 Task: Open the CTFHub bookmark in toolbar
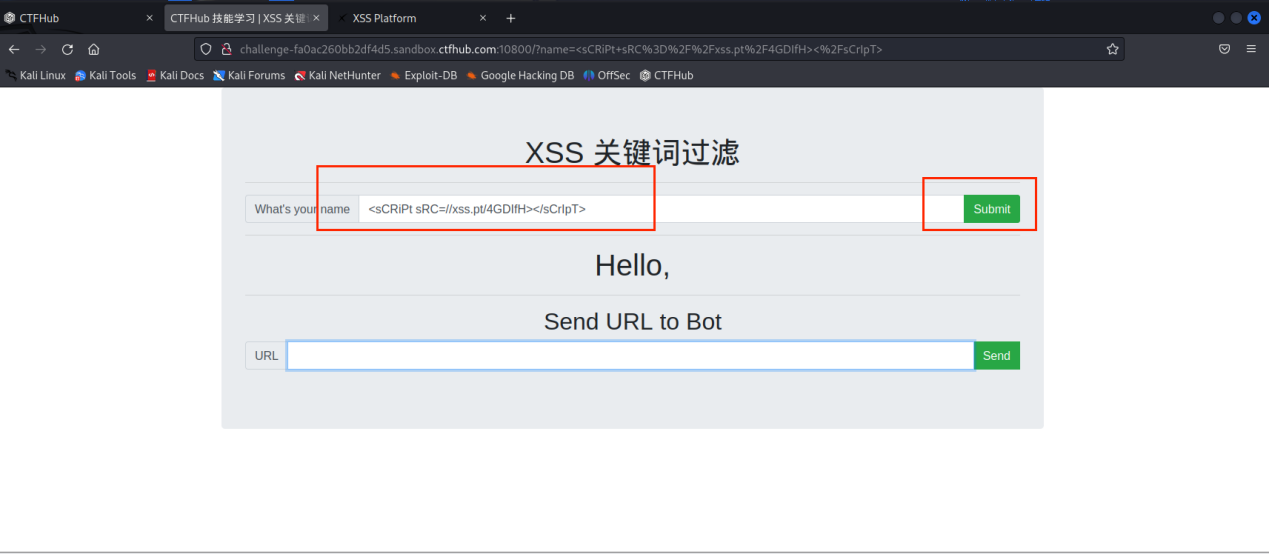click(666, 75)
